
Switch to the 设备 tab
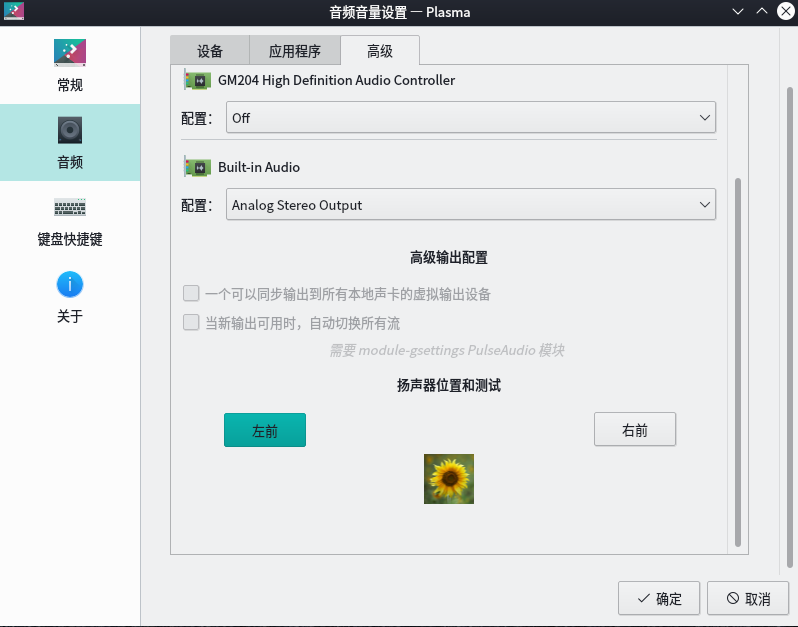(210, 51)
